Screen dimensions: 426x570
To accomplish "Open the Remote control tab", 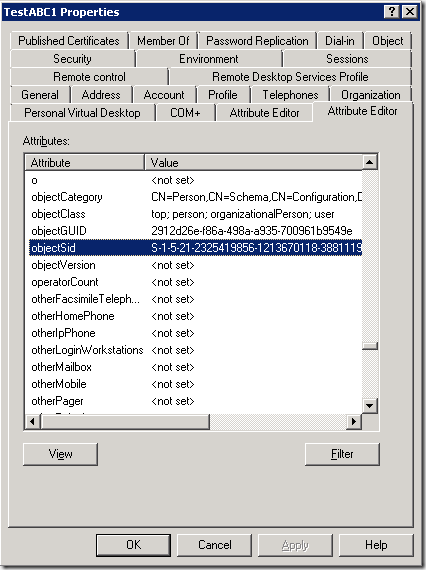I will coord(89,77).
